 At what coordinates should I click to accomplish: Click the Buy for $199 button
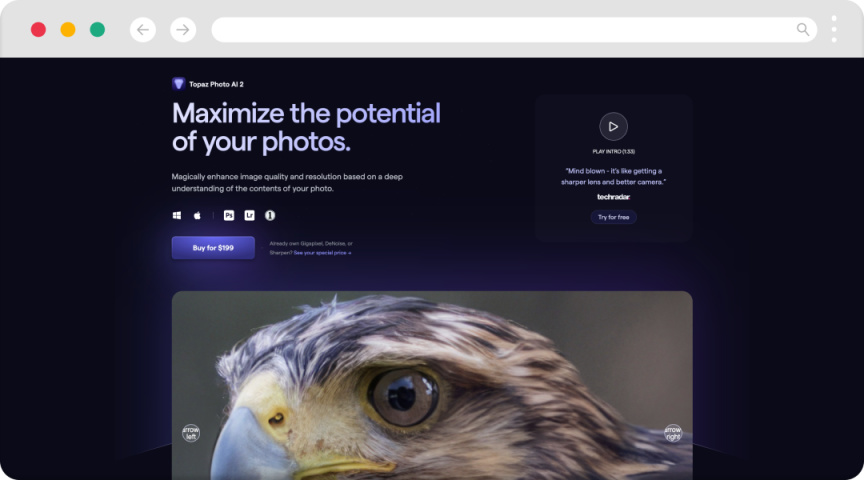click(213, 248)
